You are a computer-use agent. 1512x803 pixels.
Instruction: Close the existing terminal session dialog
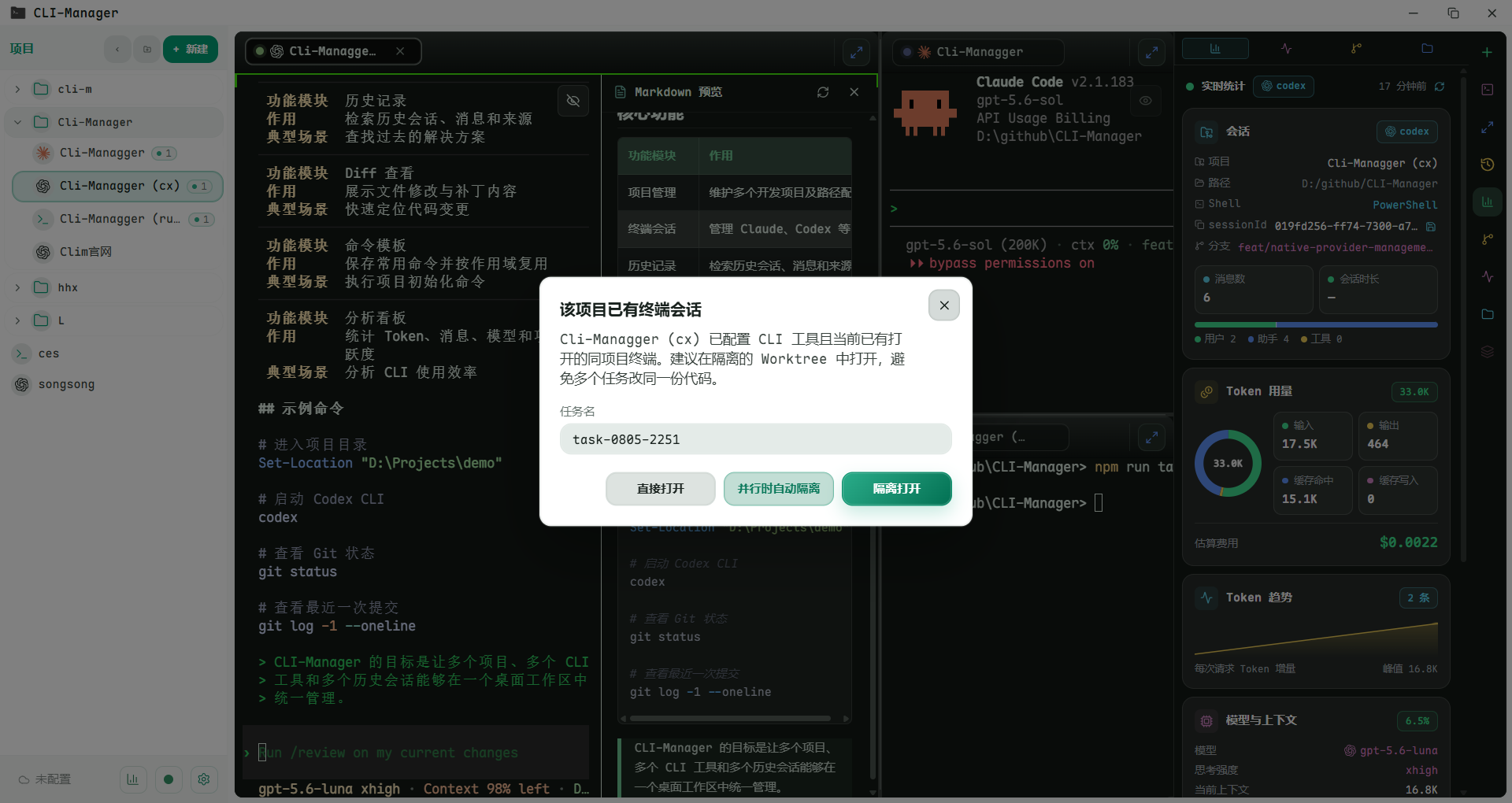pos(943,305)
